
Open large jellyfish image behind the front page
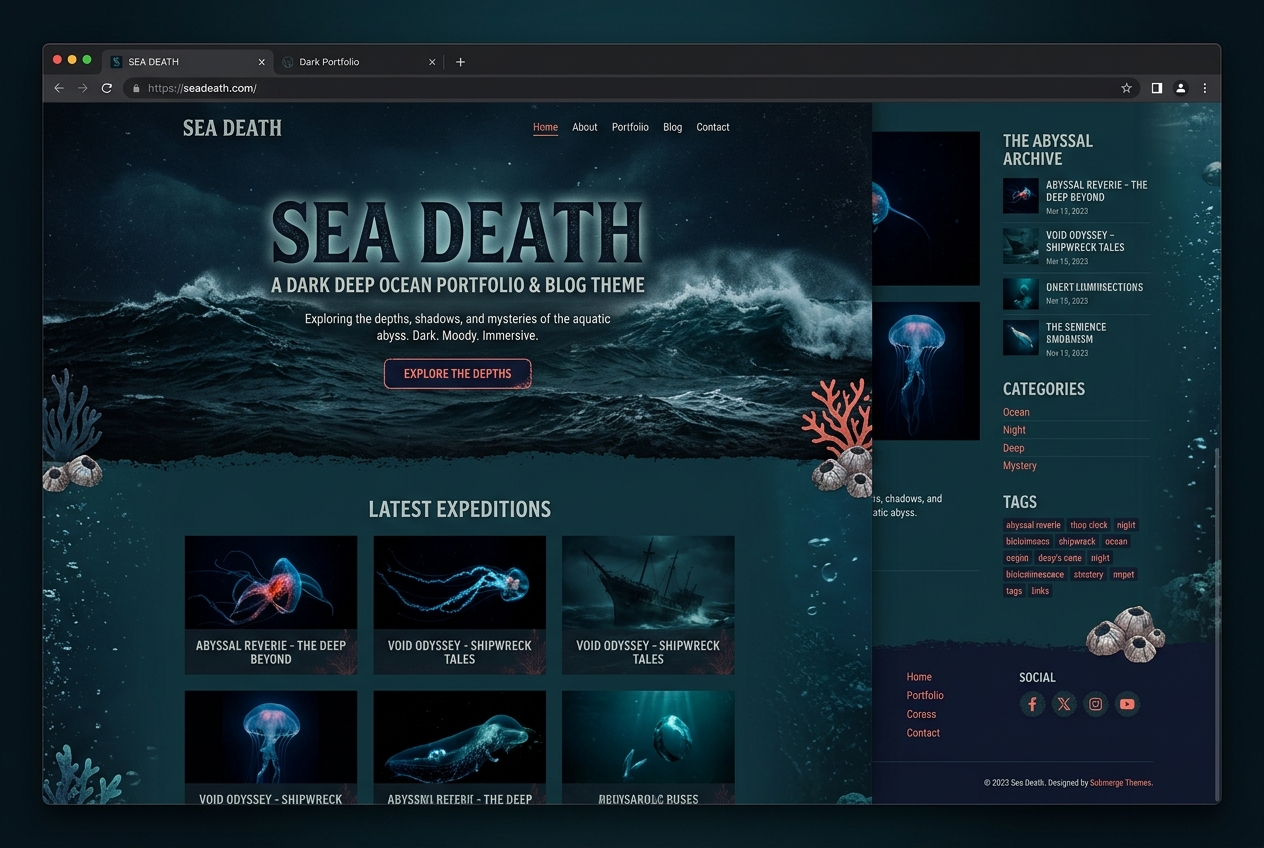pos(926,371)
